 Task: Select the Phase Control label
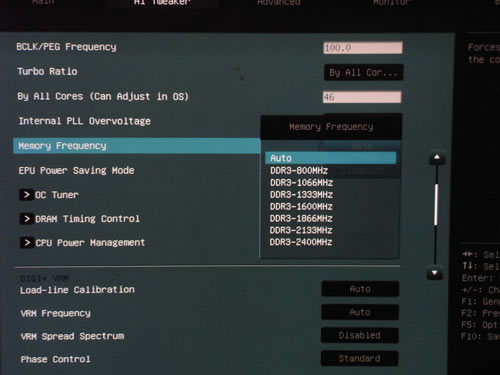55,360
